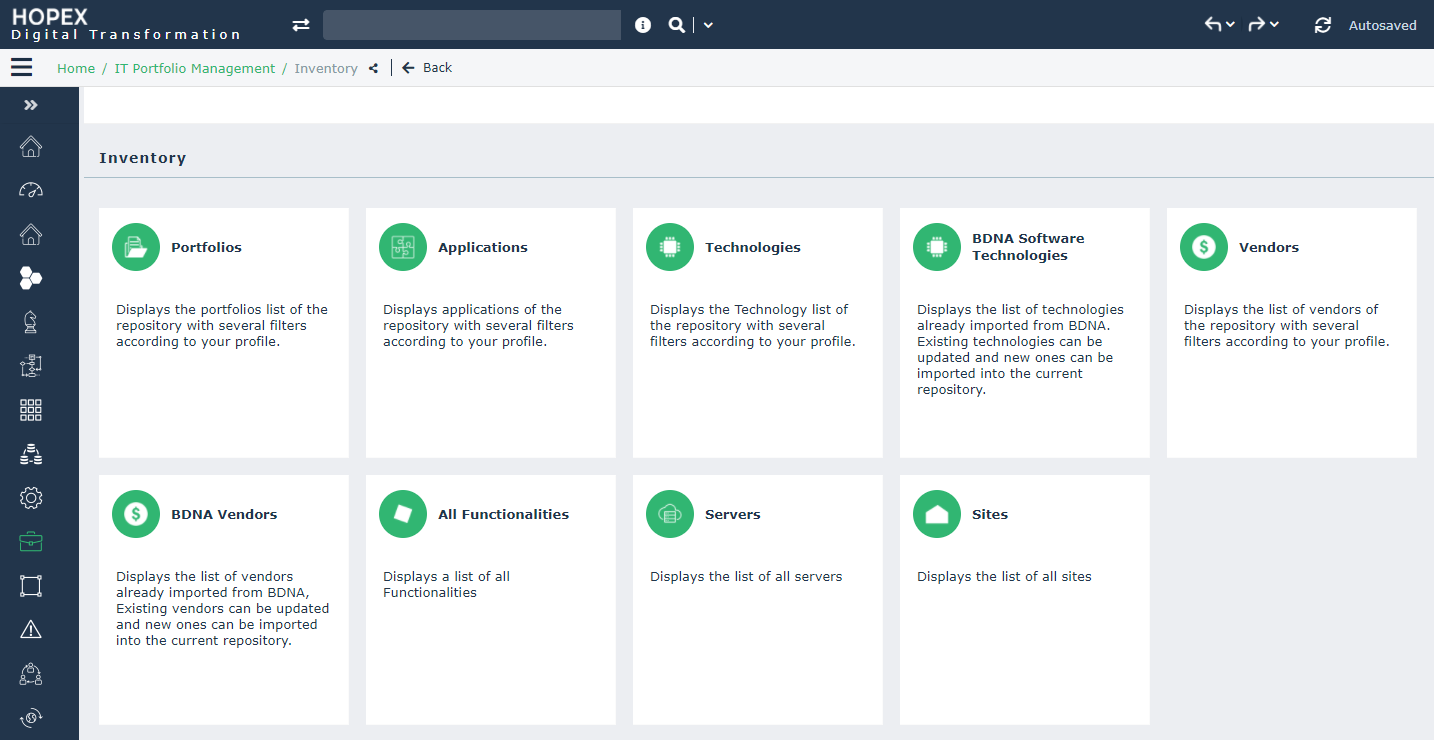Click the dashboard gauge sidebar icon
1434x740 pixels.
31,190
